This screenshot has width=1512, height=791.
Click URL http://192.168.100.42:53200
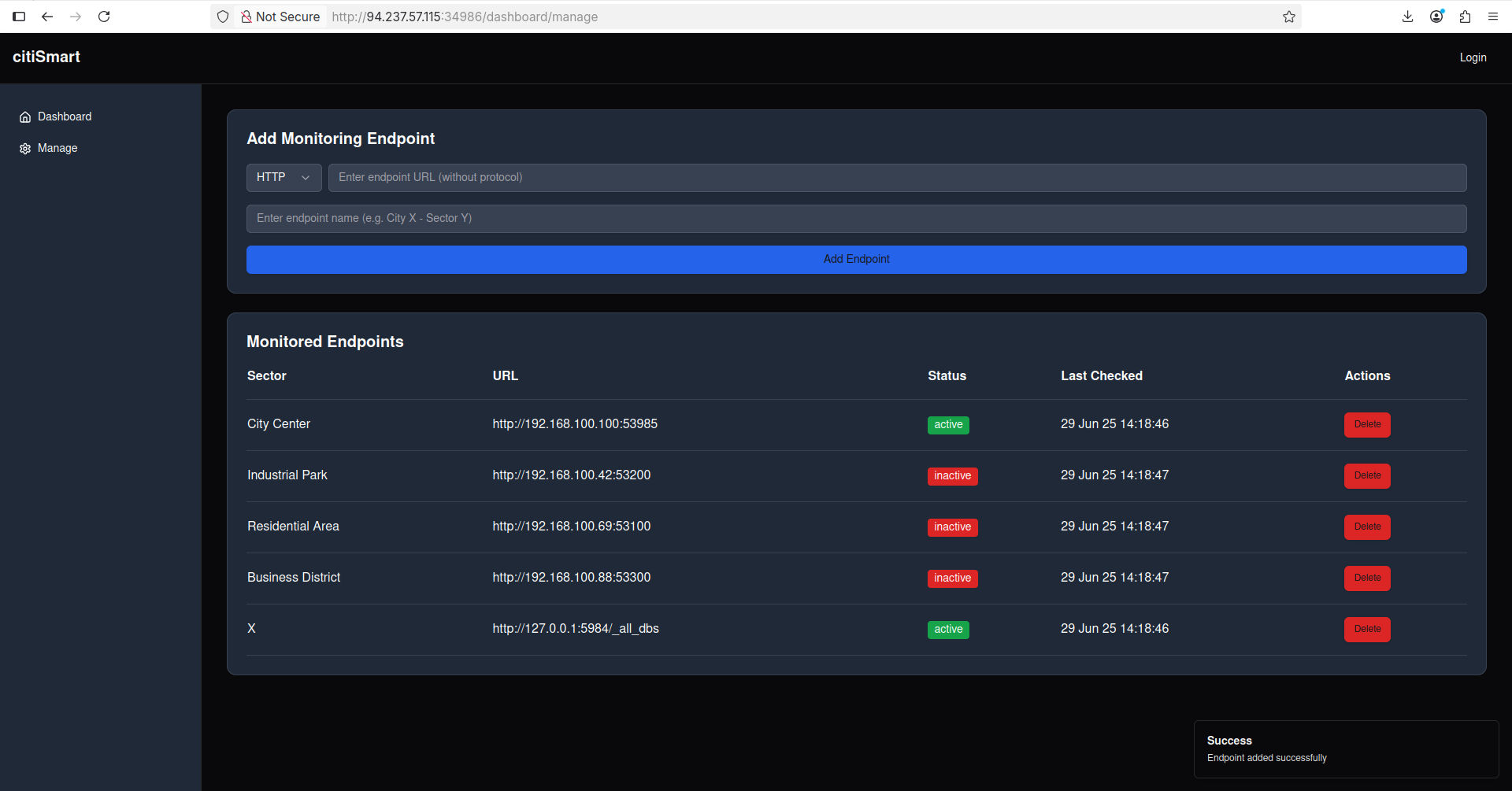(x=572, y=475)
